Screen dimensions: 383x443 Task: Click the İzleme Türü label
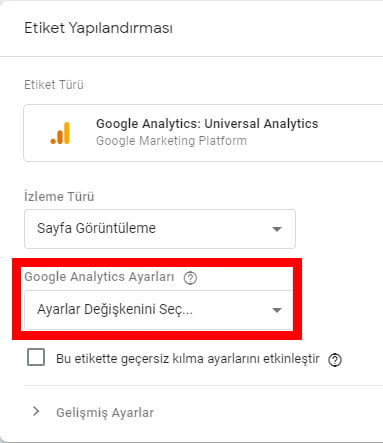[x=59, y=196]
